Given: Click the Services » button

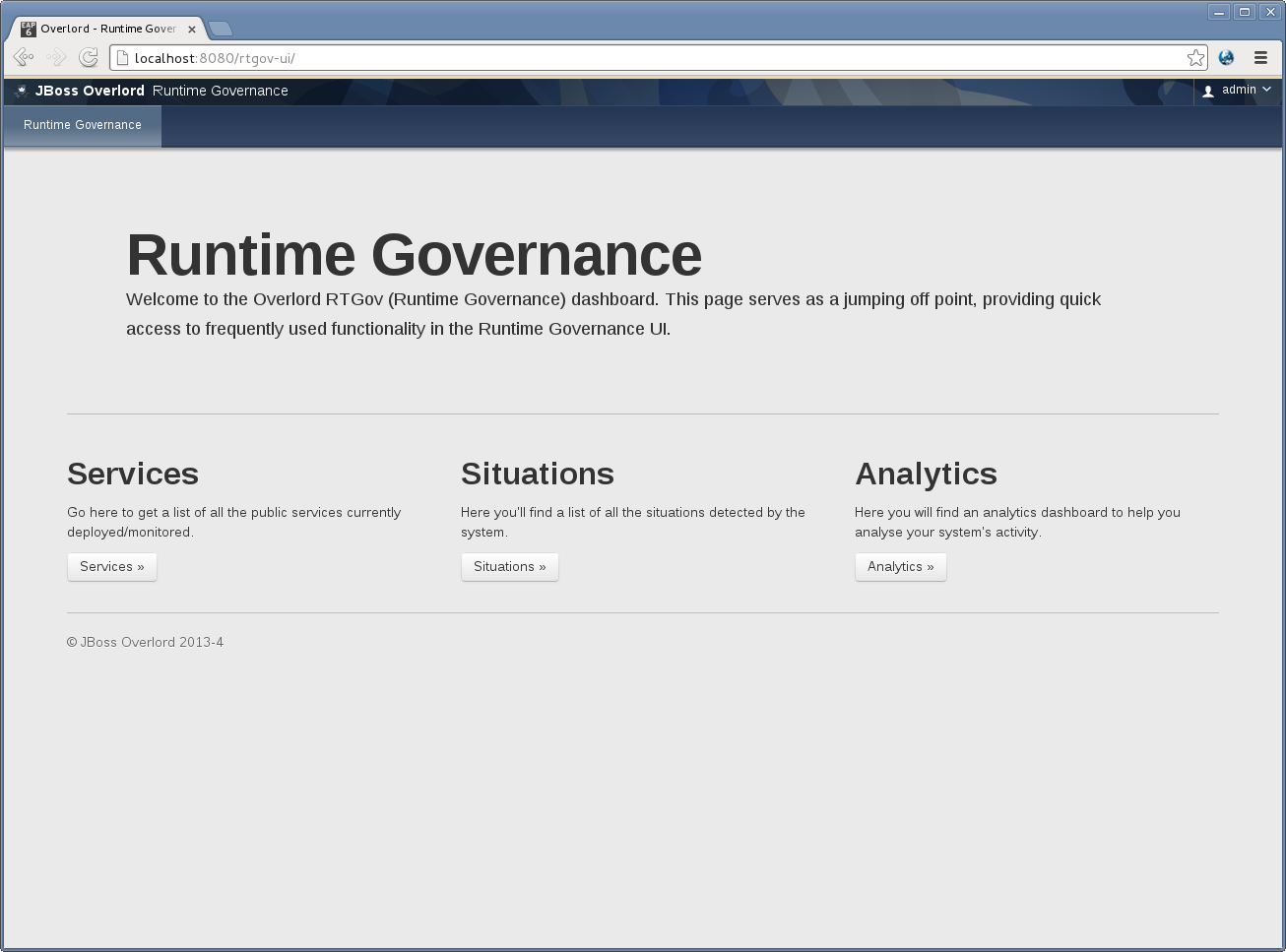Looking at the screenshot, I should (111, 566).
